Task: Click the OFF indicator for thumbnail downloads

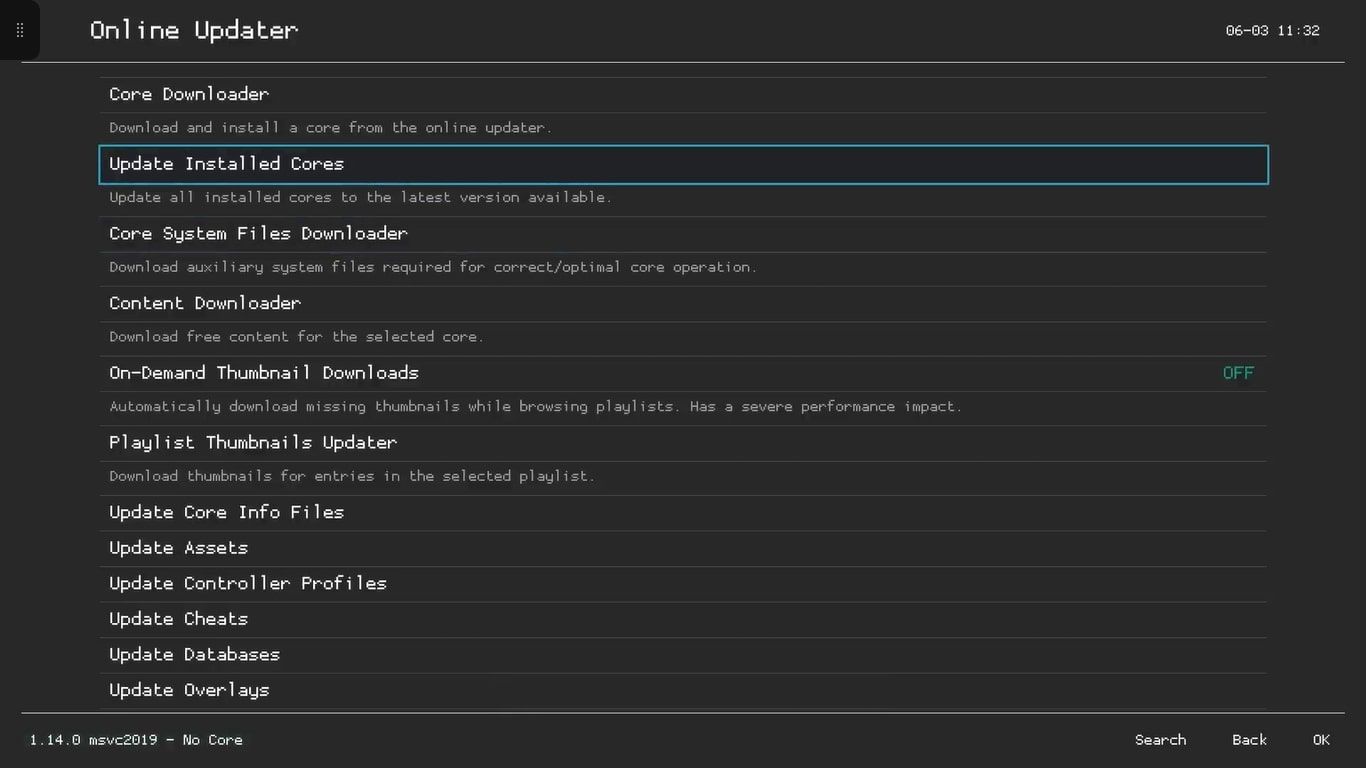Action: [x=1238, y=372]
